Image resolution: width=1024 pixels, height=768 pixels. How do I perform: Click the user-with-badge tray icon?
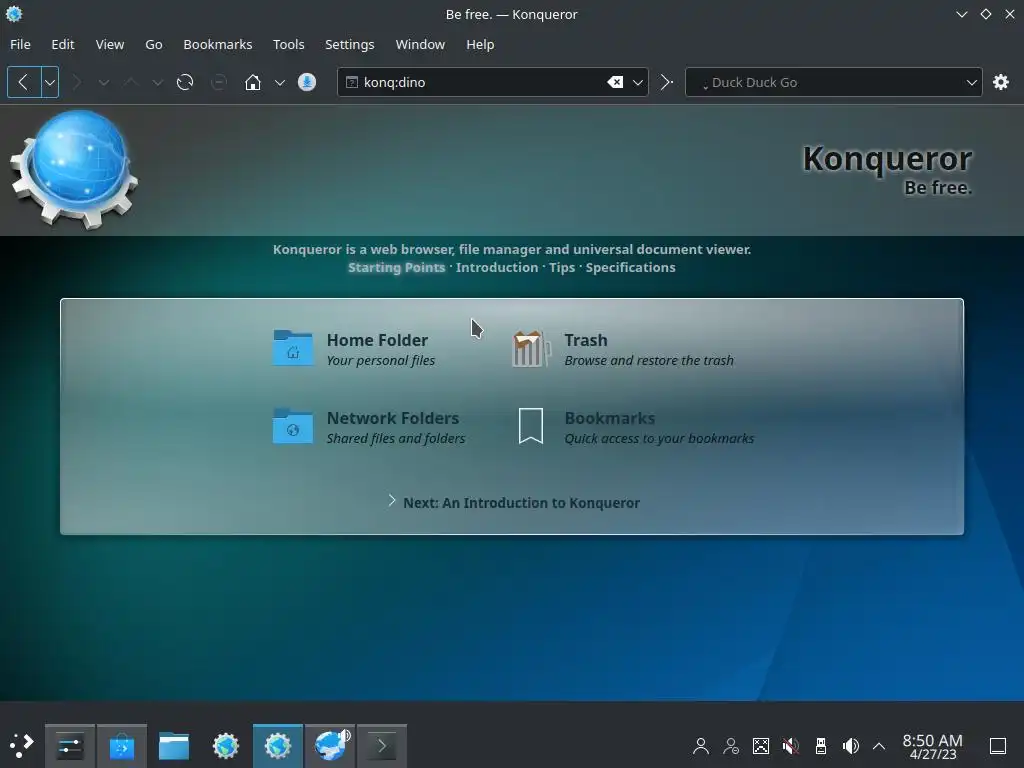pos(731,746)
